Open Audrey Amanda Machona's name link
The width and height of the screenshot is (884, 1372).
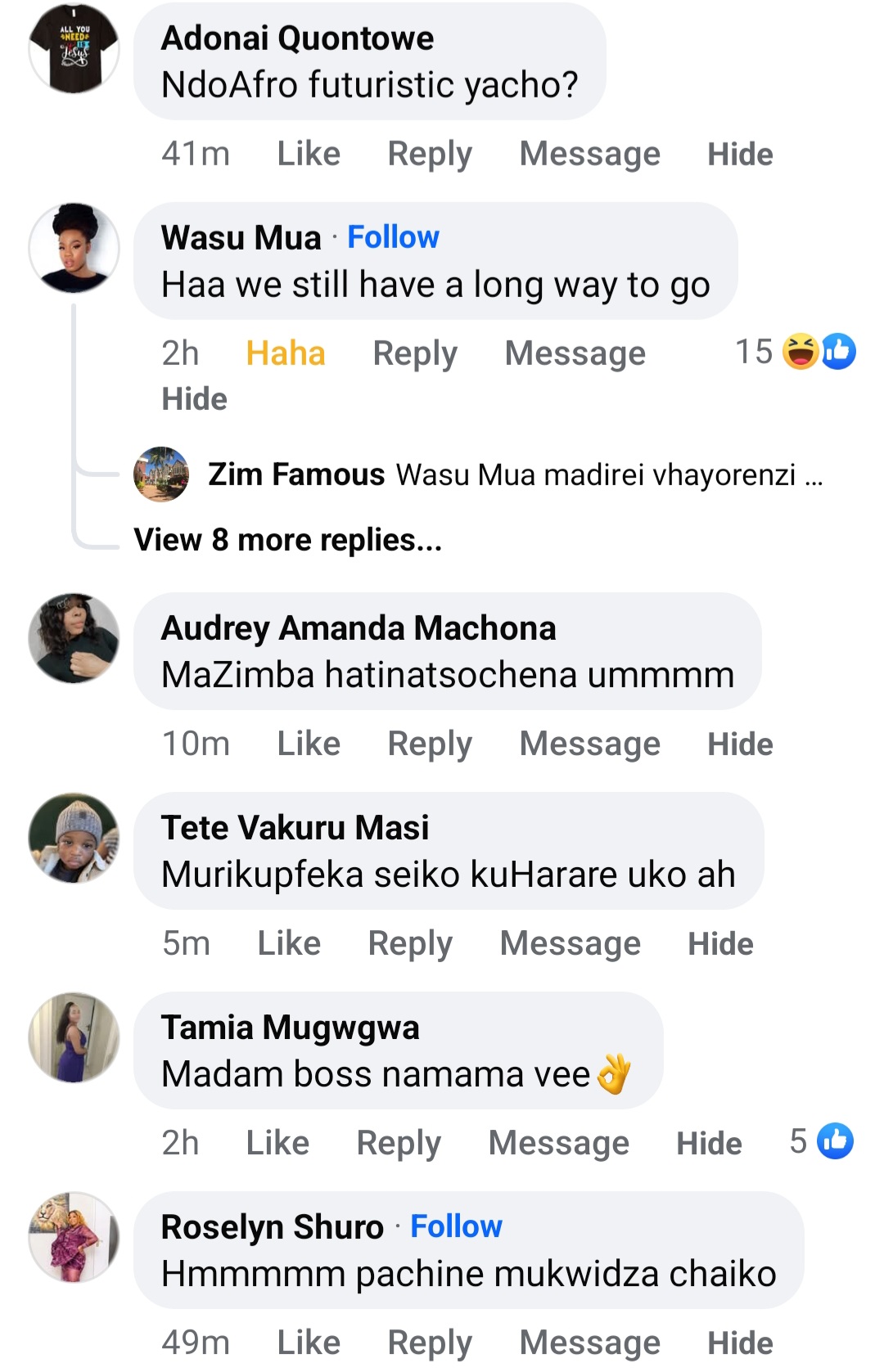pos(359,628)
